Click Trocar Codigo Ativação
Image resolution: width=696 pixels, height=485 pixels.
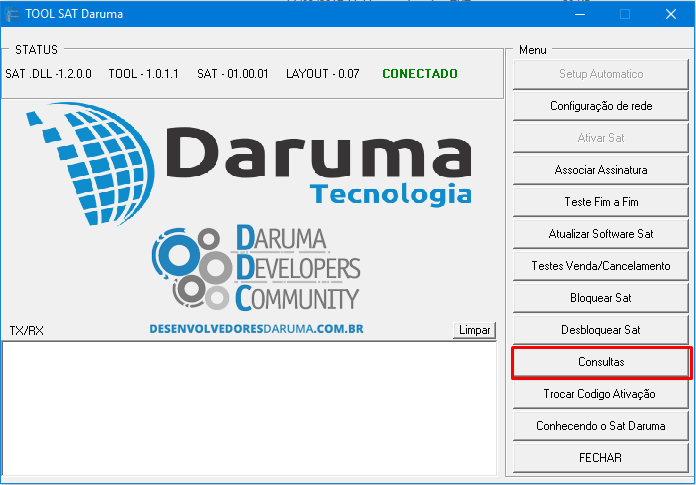click(x=601, y=394)
